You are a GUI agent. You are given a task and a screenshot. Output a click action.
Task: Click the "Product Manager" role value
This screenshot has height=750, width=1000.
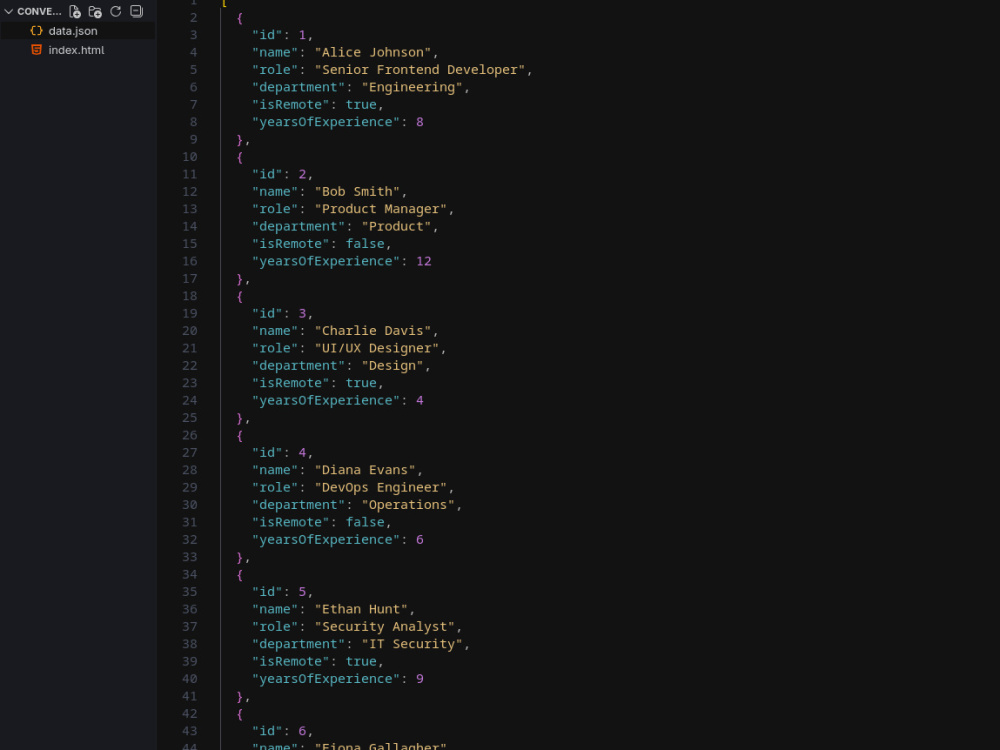pos(381,209)
